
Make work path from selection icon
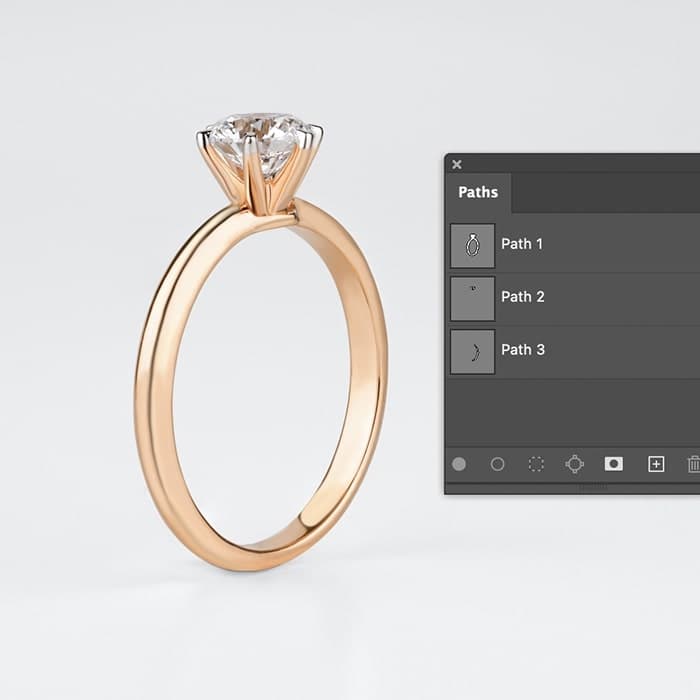pyautogui.click(x=575, y=464)
